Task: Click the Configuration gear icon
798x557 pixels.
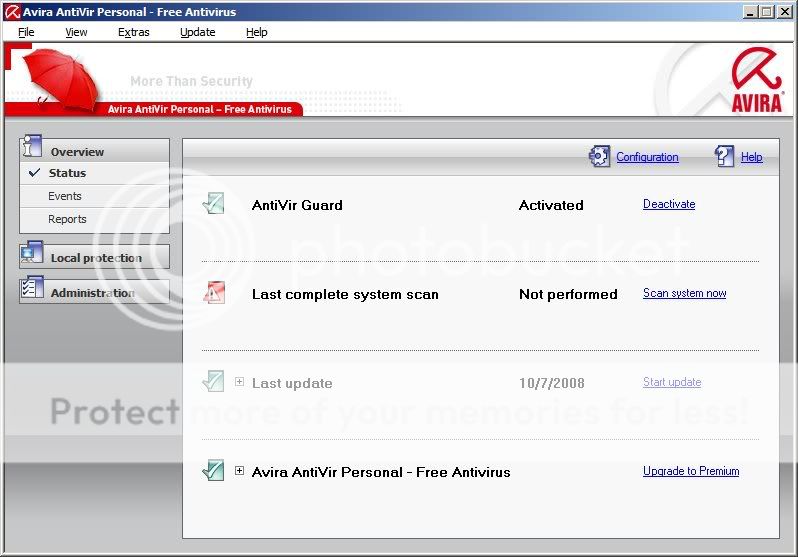Action: tap(599, 156)
